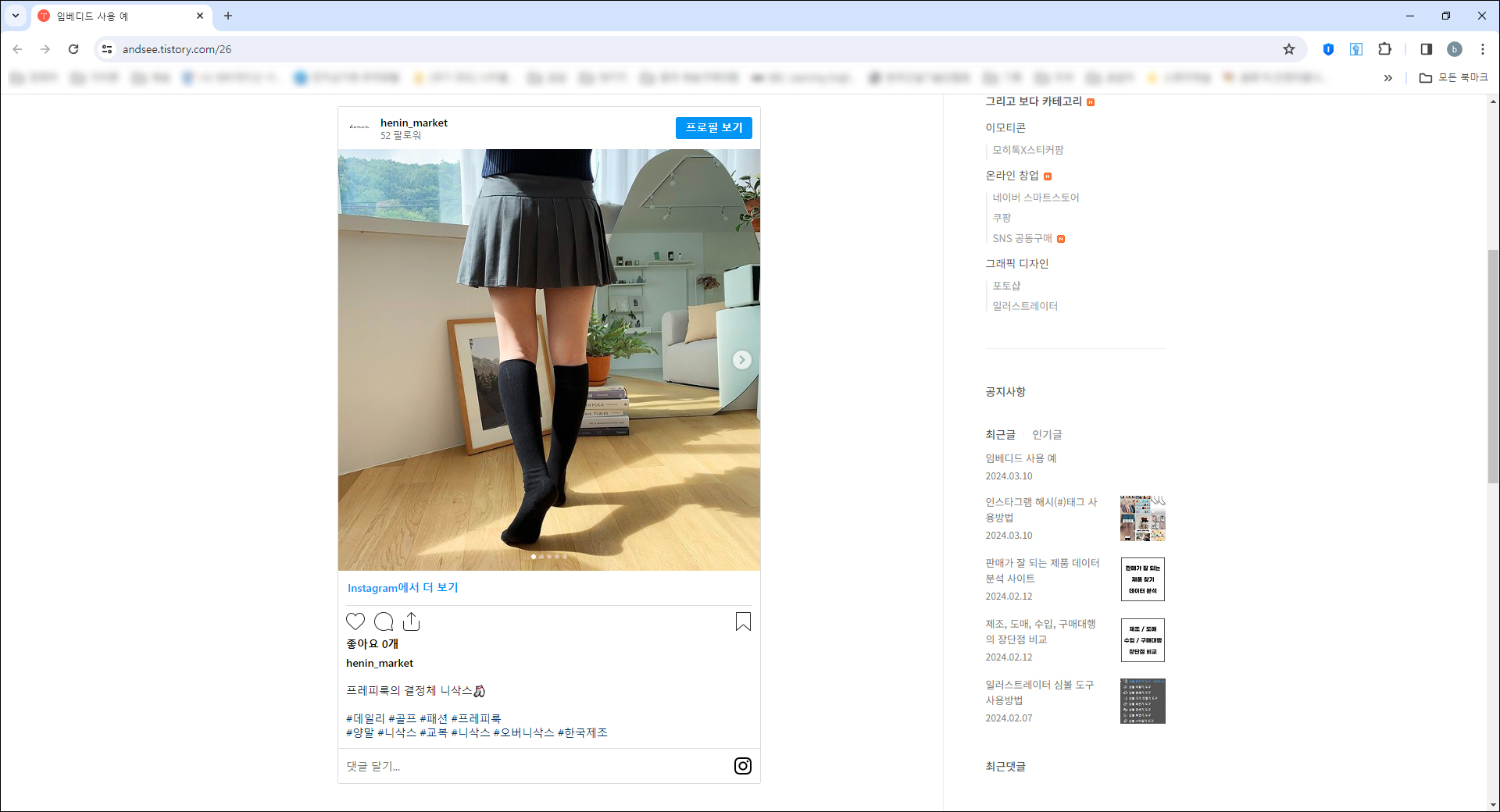Screen dimensions: 1500x812
Task: Click the bookmark save icon
Action: [743, 621]
